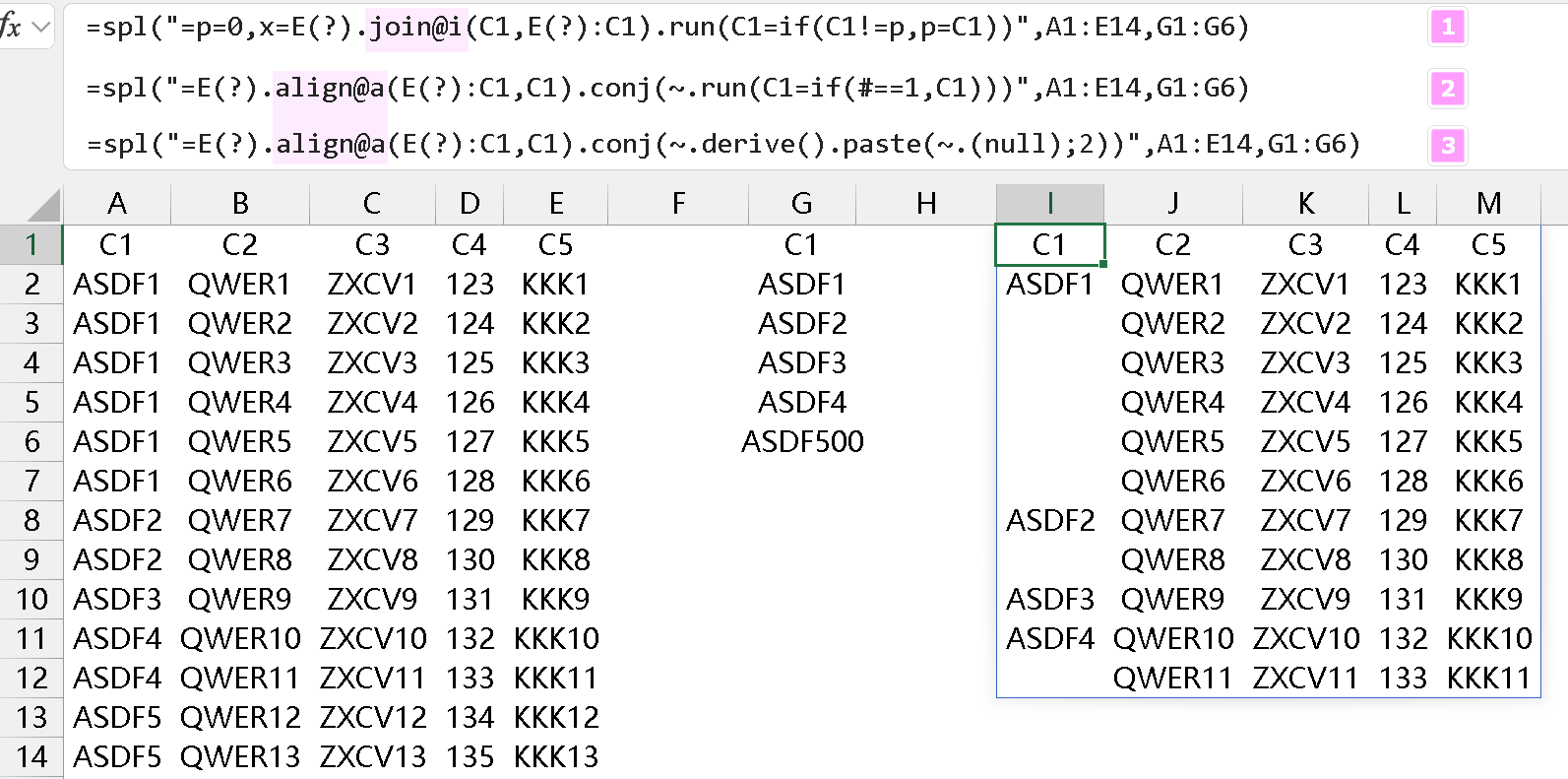
Task: Click cell ZXCV7 in column C
Action: [x=372, y=520]
